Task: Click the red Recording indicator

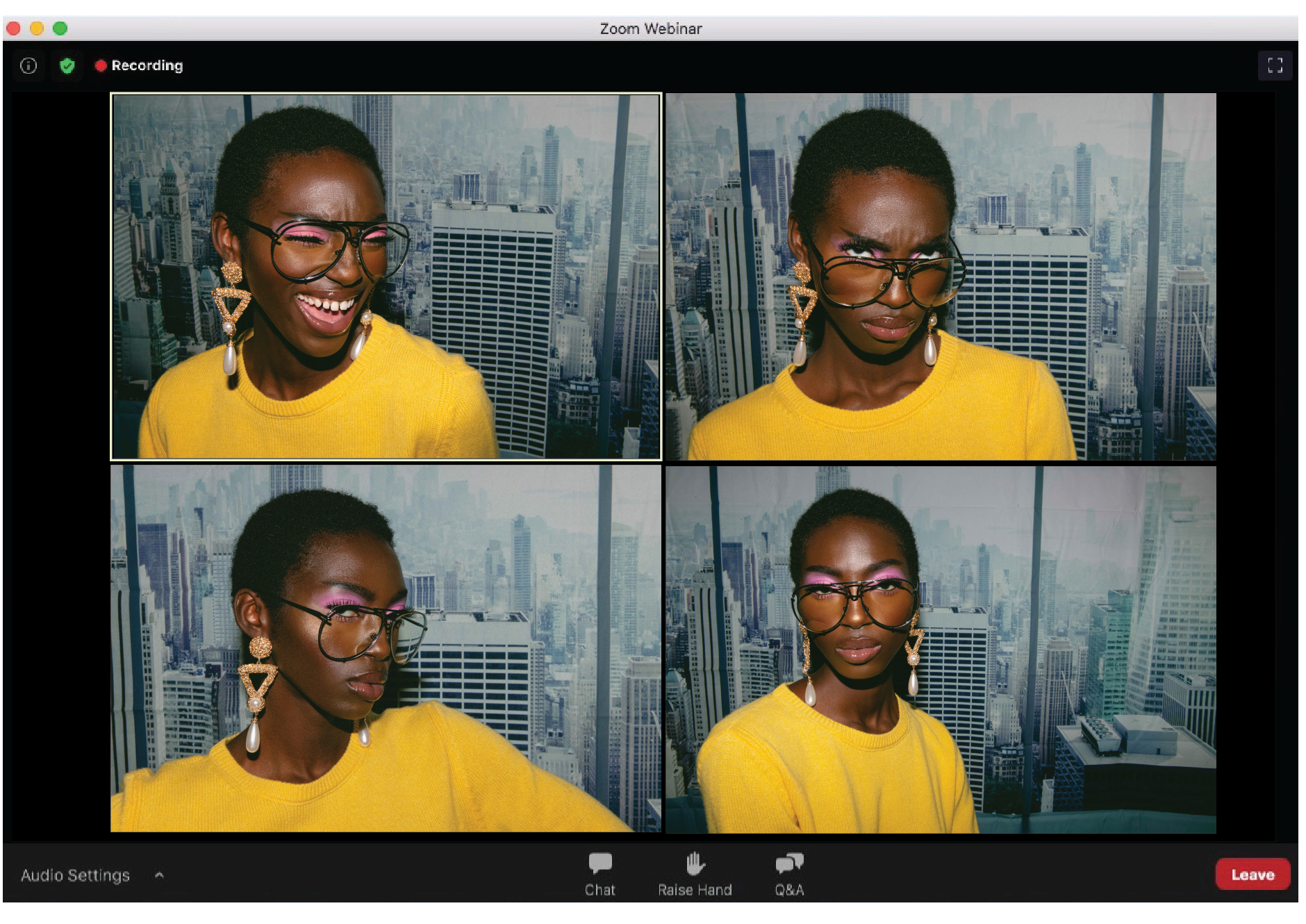Action: [x=139, y=65]
